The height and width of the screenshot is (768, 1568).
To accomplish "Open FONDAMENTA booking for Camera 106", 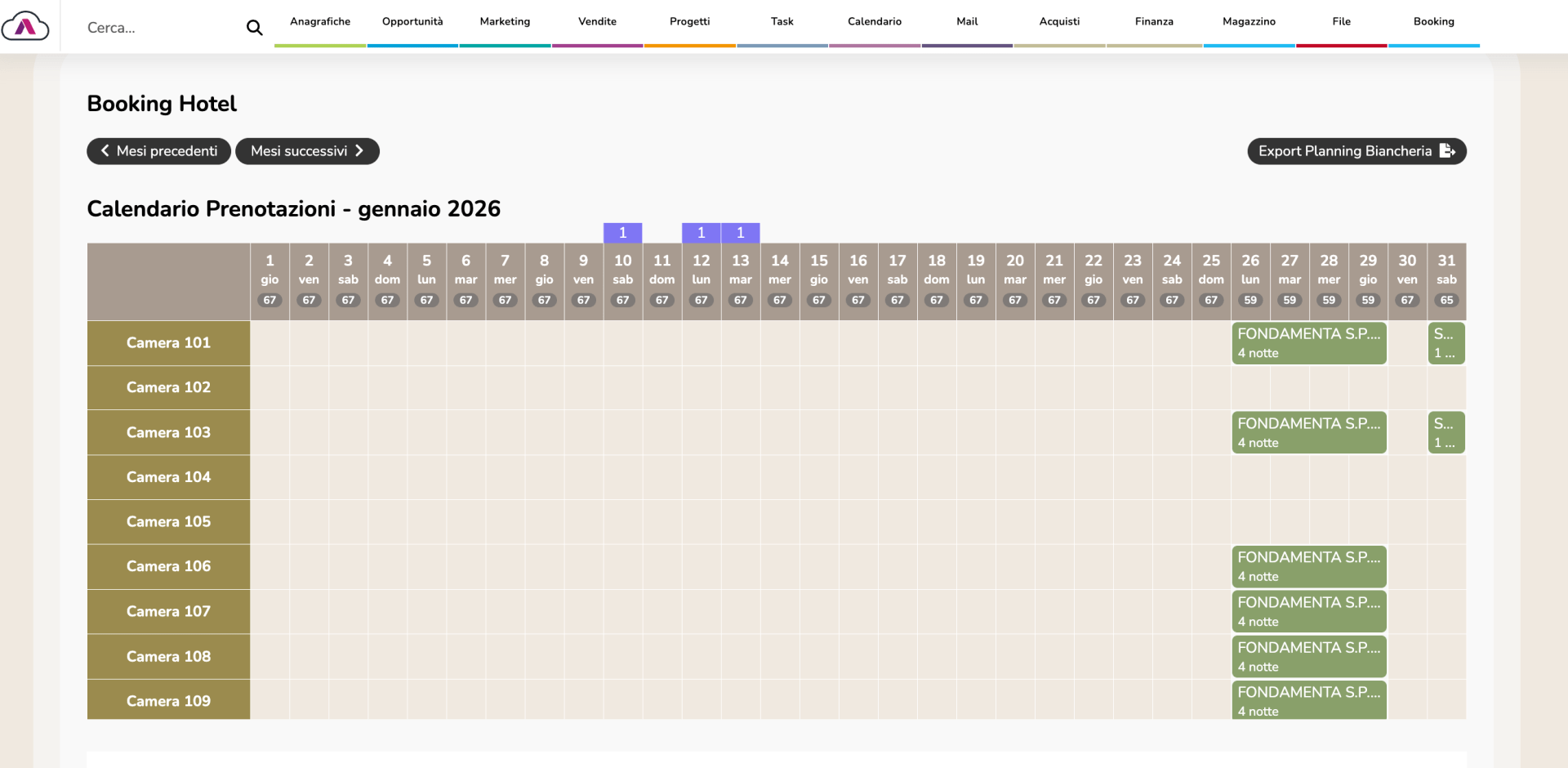I will point(1308,566).
